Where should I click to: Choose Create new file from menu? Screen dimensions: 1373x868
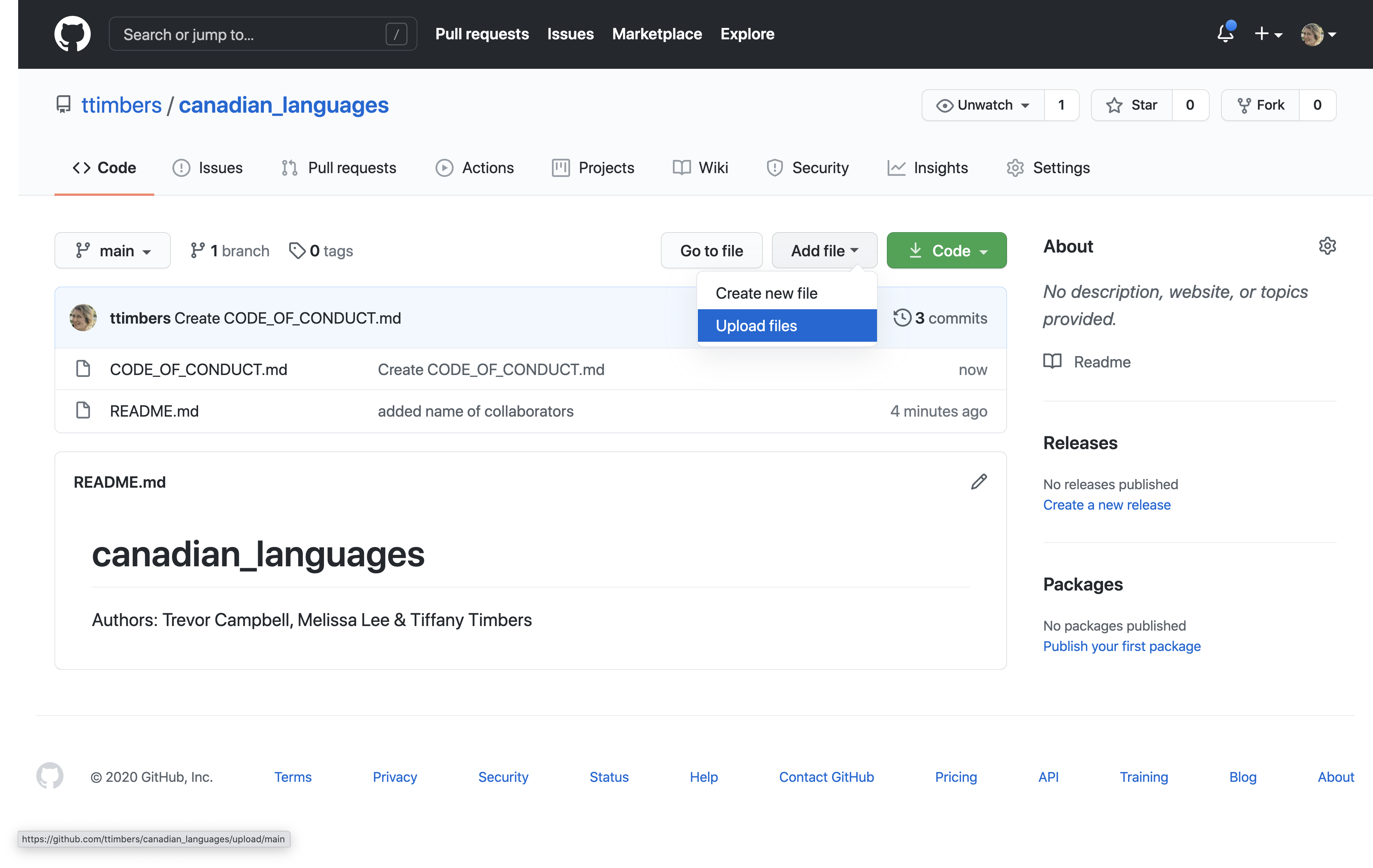tap(787, 293)
